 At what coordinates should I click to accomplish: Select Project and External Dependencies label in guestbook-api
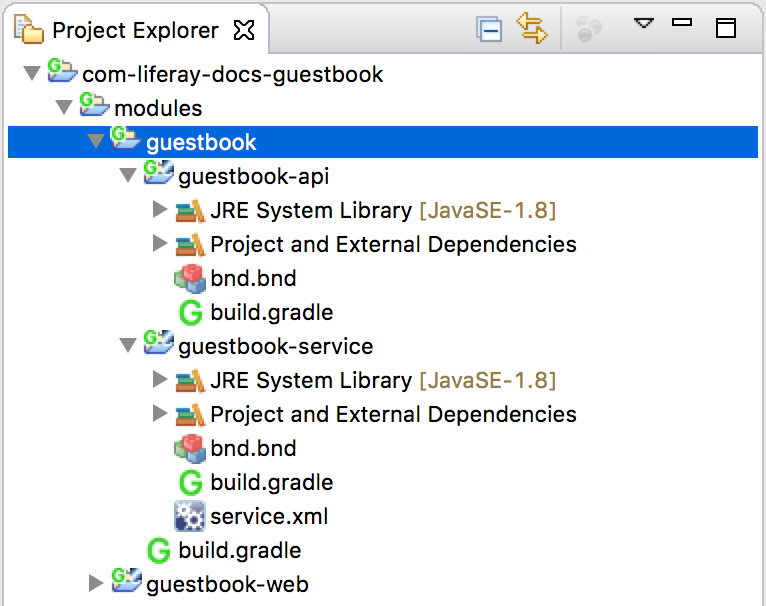point(393,244)
